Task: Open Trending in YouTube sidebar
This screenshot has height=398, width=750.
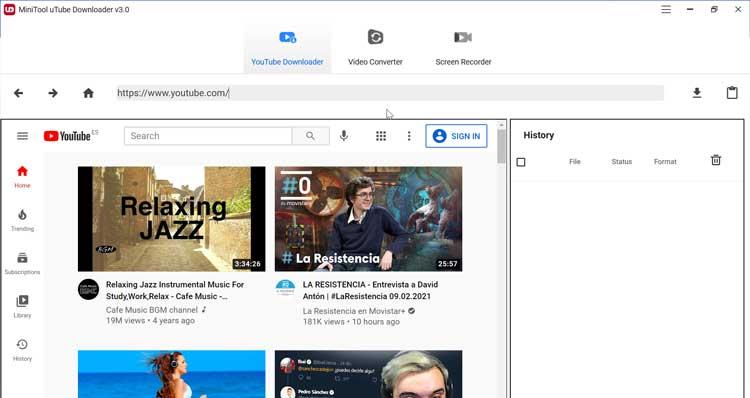Action: pyautogui.click(x=22, y=220)
